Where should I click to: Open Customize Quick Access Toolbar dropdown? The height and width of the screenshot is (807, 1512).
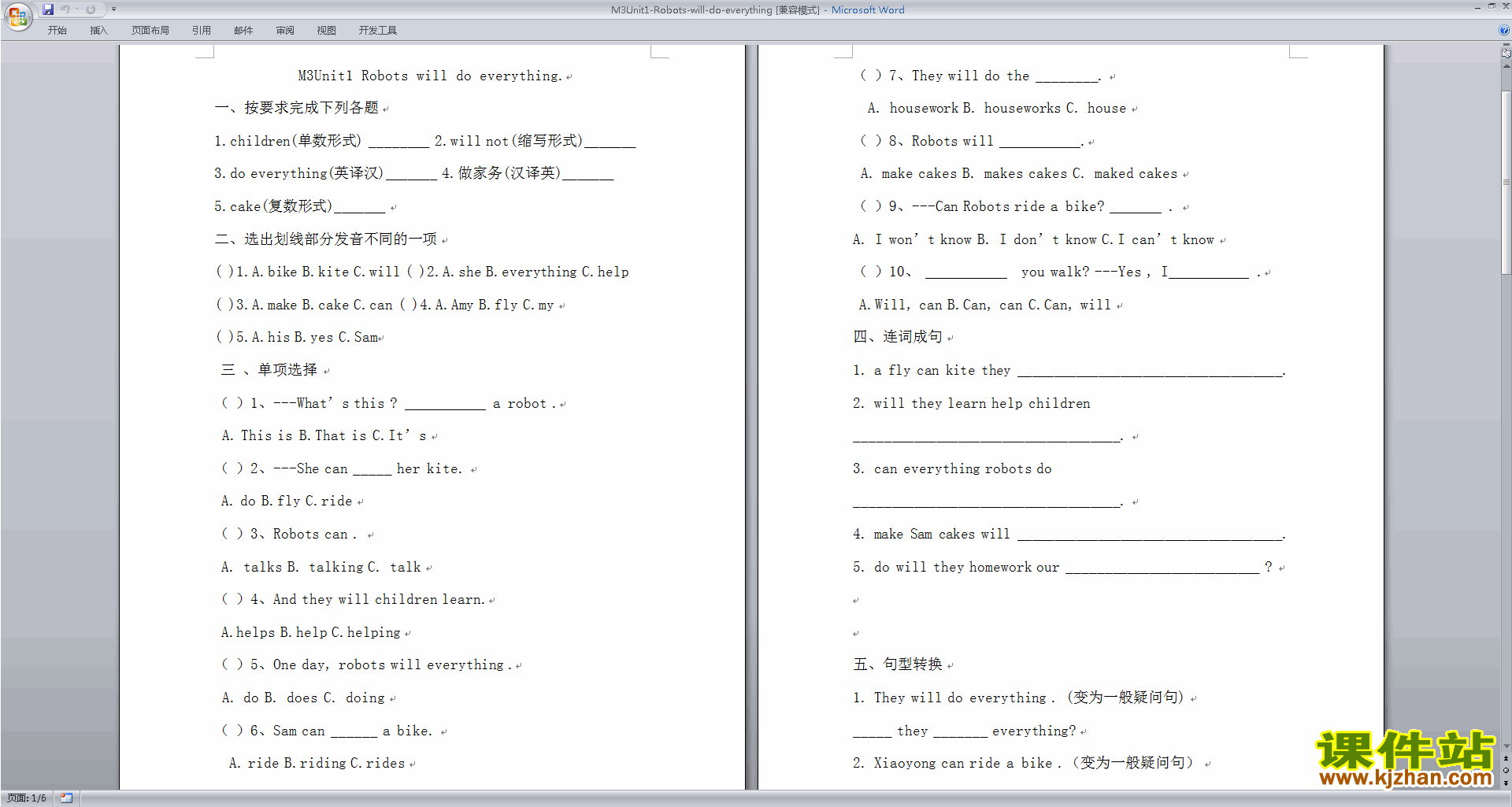[113, 9]
